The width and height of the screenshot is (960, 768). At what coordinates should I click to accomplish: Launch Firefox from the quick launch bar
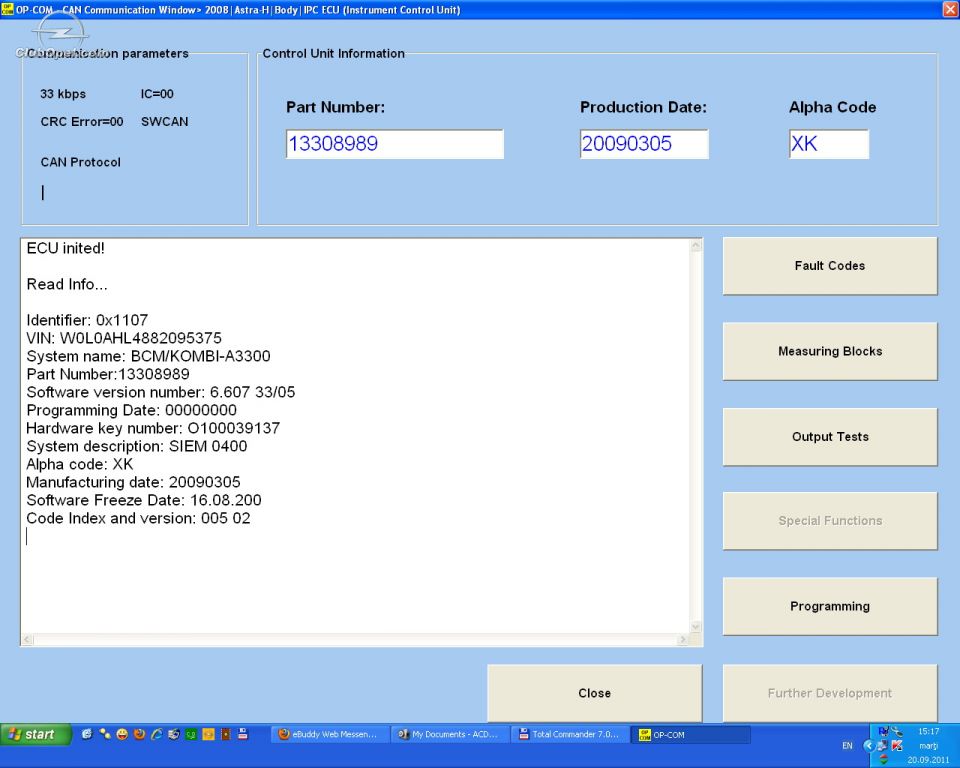pos(140,734)
